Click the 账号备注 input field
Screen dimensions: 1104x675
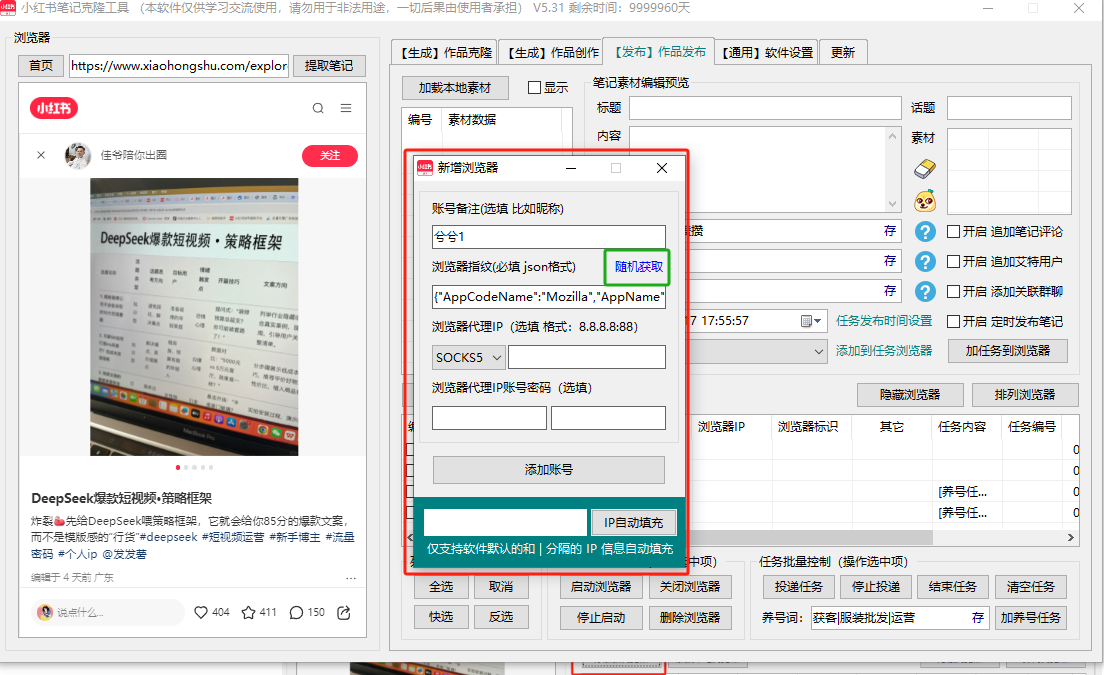548,237
